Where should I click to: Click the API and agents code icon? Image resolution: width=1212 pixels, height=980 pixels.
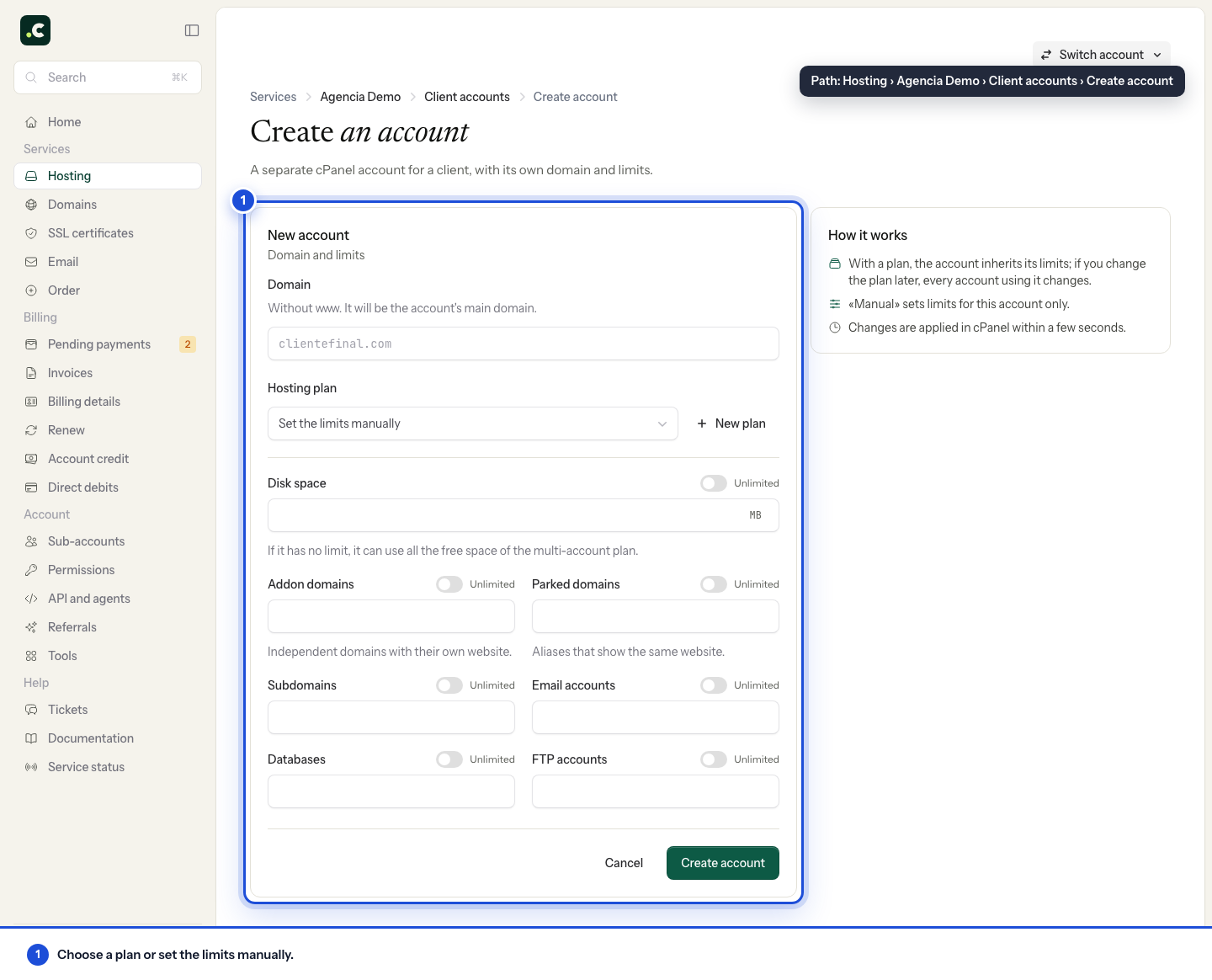click(31, 599)
